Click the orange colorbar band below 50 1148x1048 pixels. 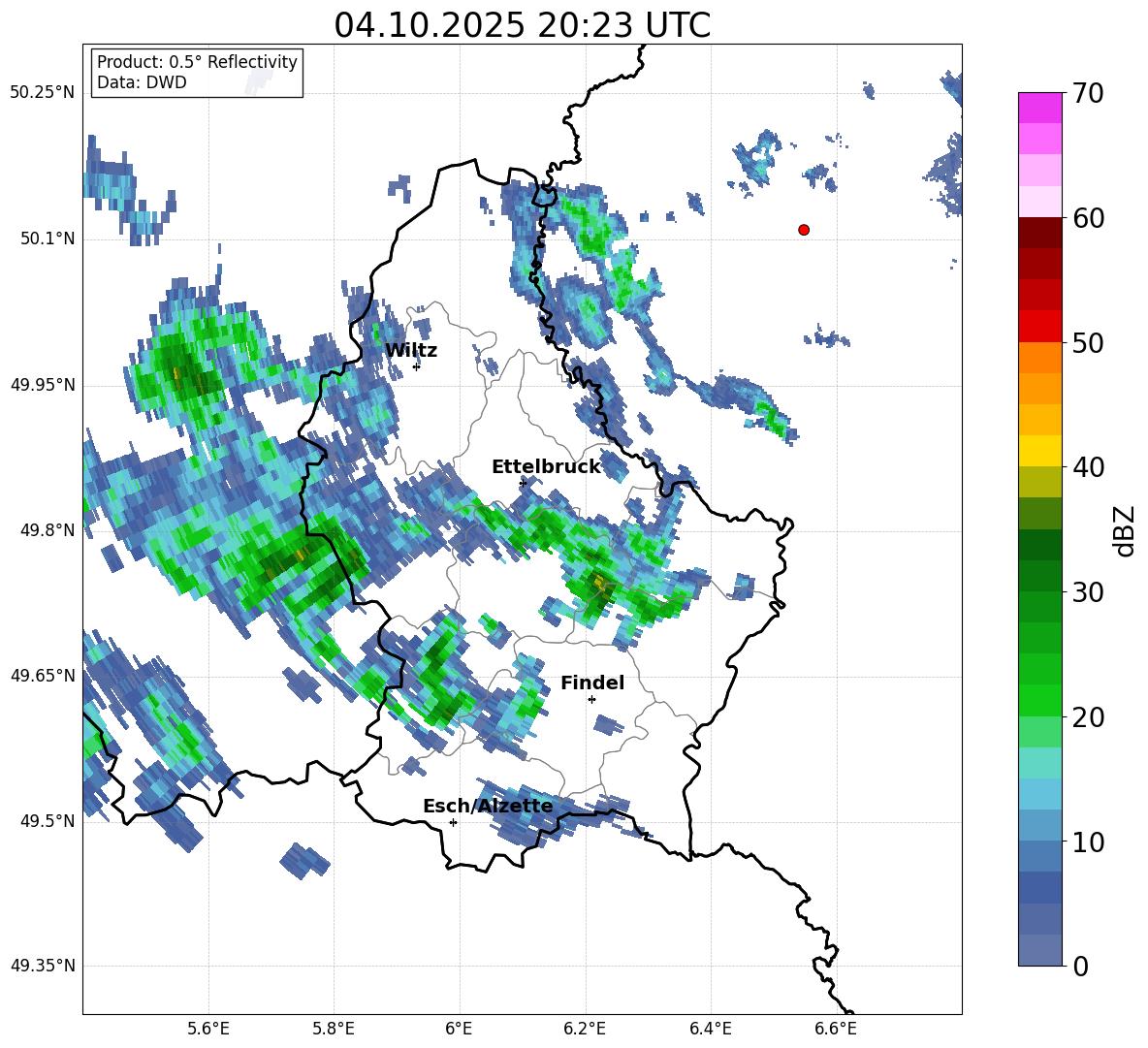(1039, 357)
